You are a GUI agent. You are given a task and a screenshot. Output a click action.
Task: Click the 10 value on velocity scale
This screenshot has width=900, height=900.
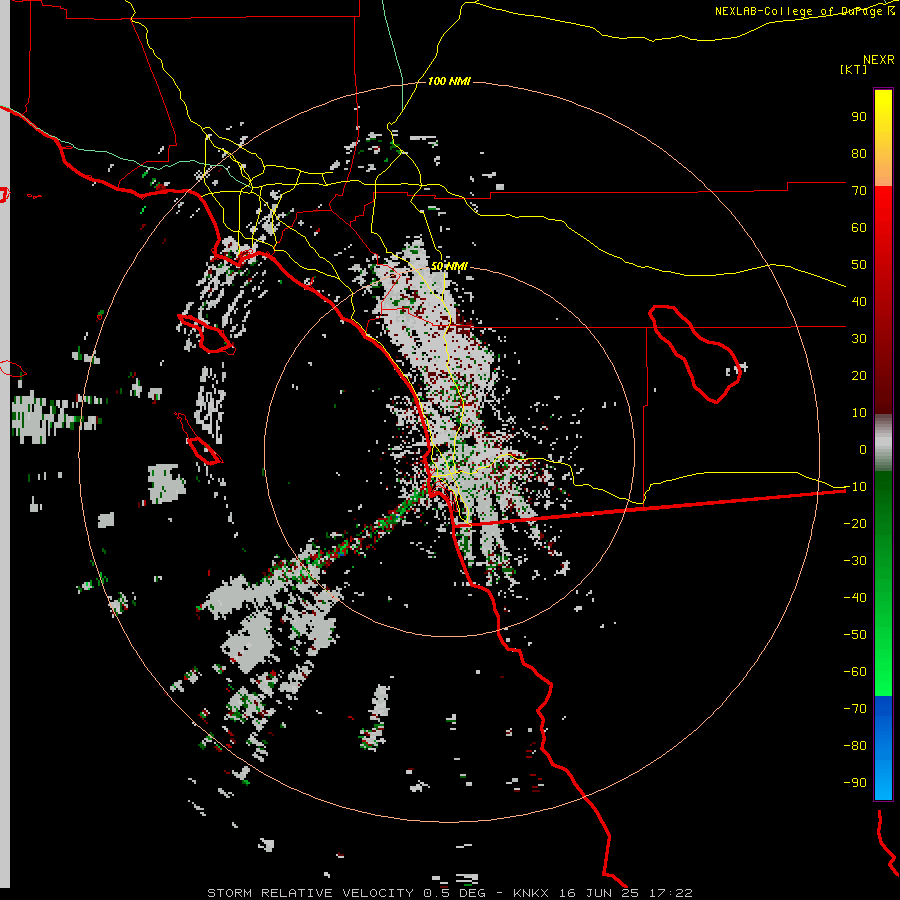[859, 413]
